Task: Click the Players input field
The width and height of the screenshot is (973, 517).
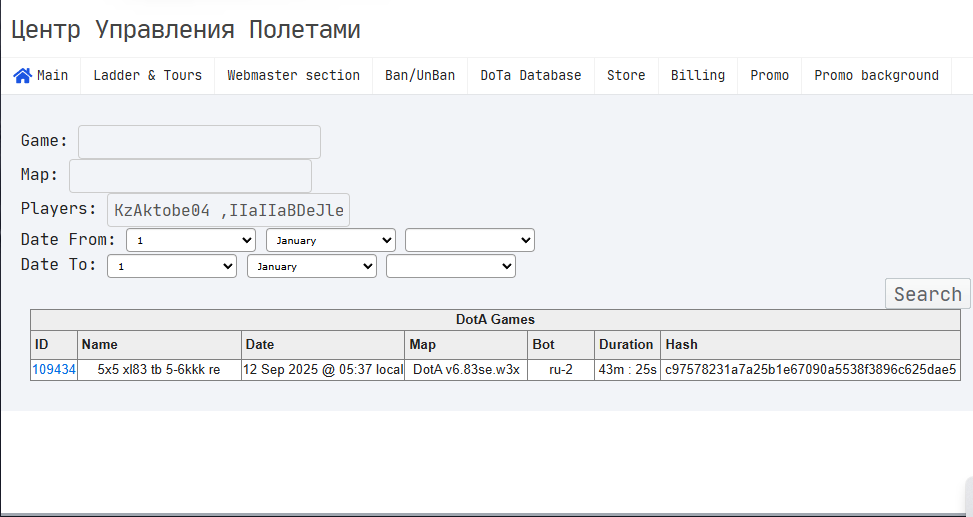Action: click(x=229, y=210)
